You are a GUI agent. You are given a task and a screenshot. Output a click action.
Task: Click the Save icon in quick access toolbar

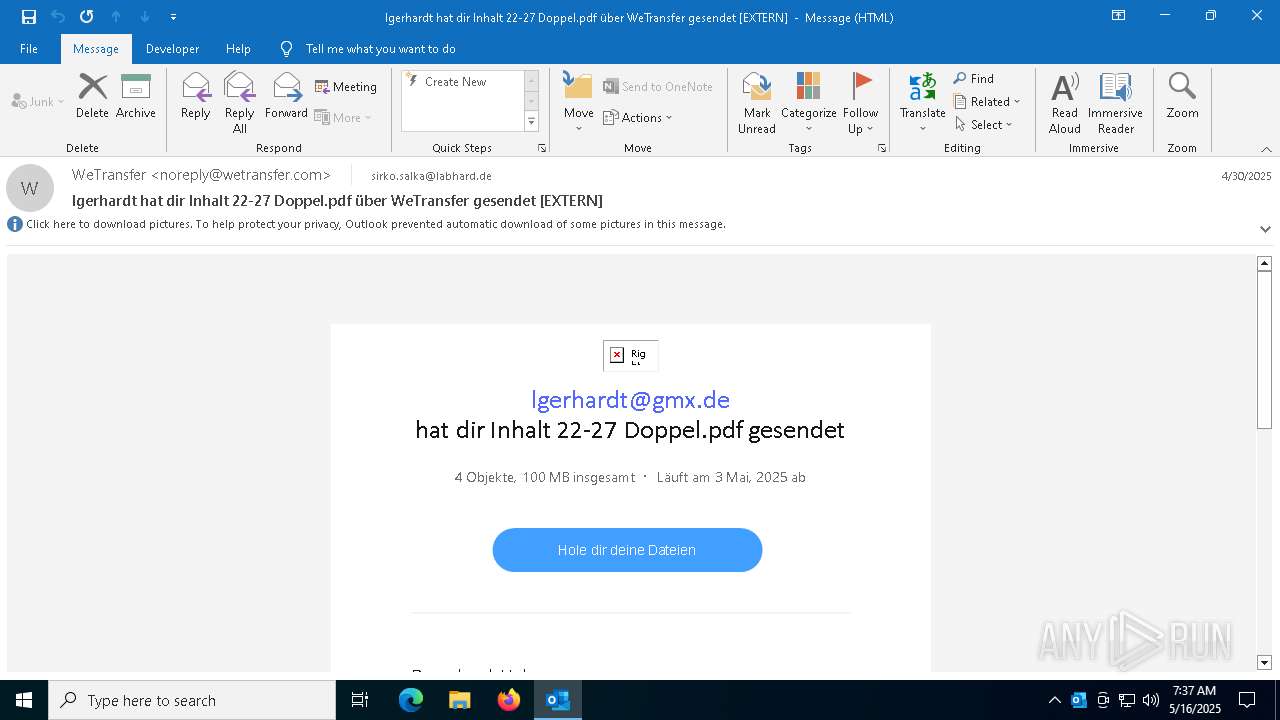click(x=29, y=17)
